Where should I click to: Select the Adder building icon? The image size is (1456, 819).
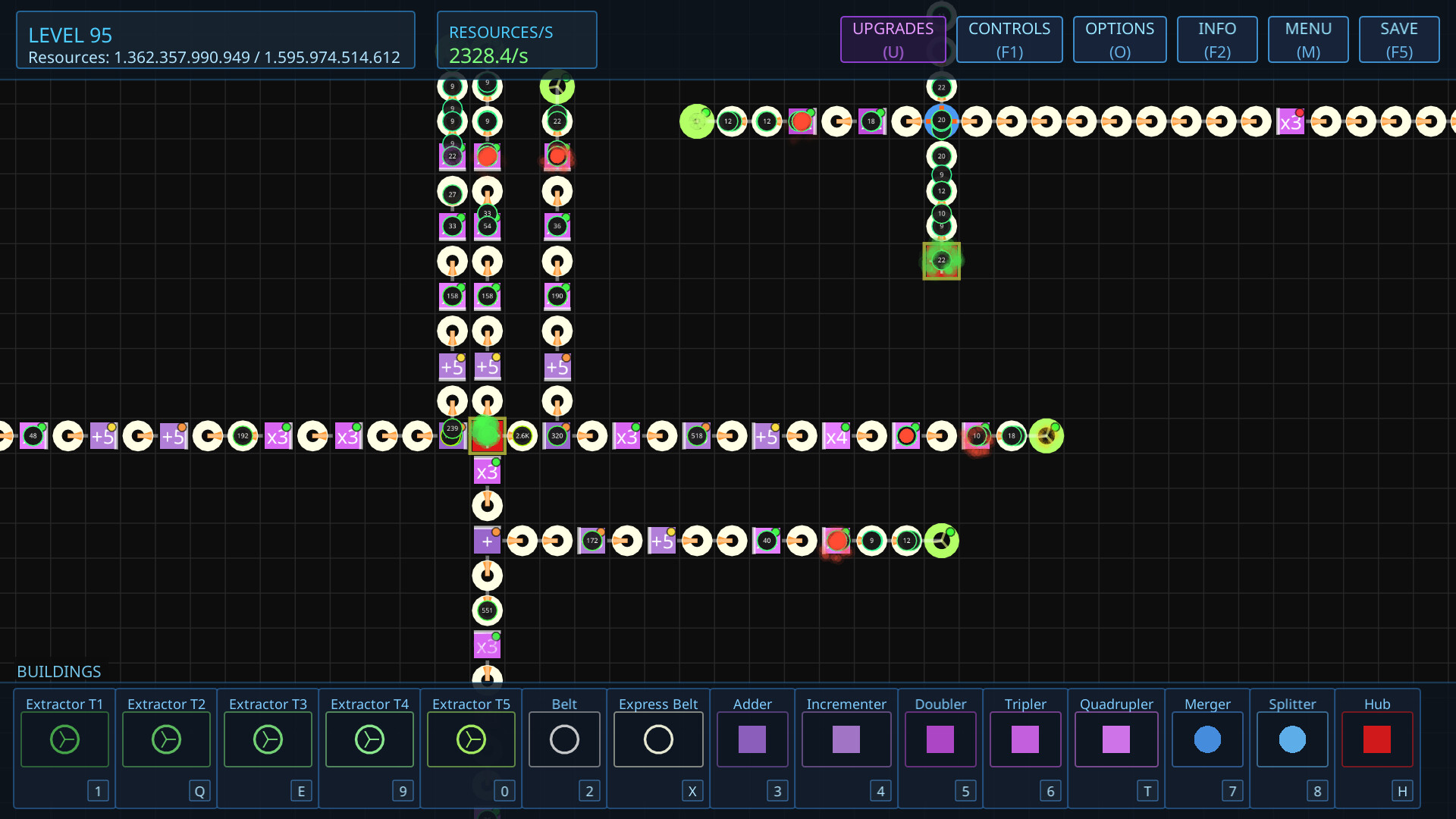click(x=752, y=739)
